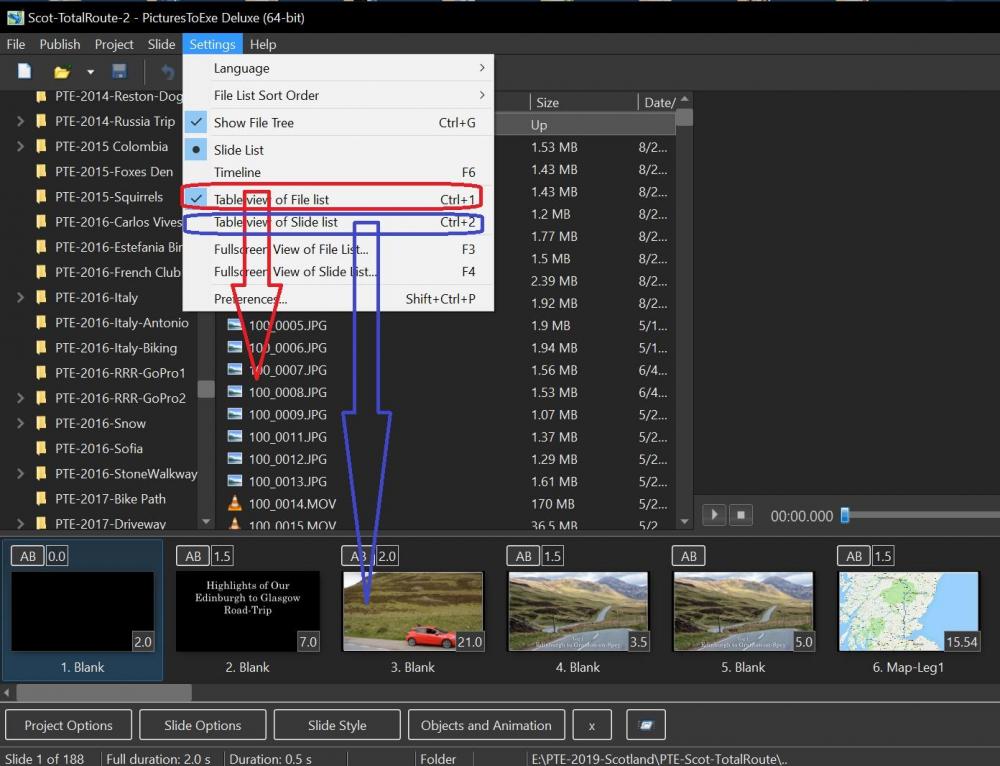
Task: Click the Open project folder icon
Action: [x=62, y=72]
